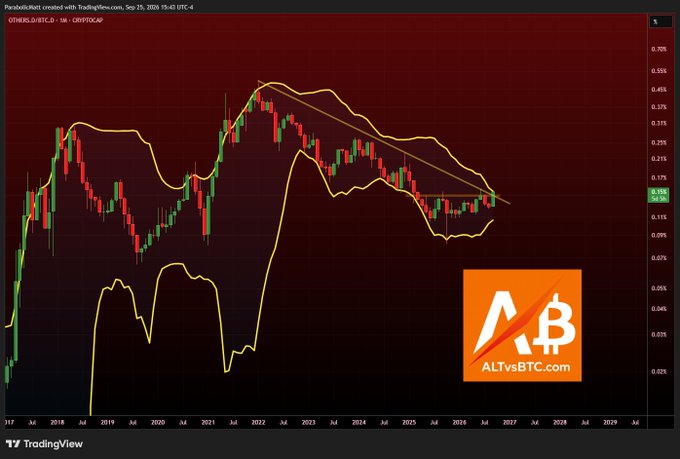680x459 pixels.
Task: Click the 2020 time axis label
Action: coord(158,422)
